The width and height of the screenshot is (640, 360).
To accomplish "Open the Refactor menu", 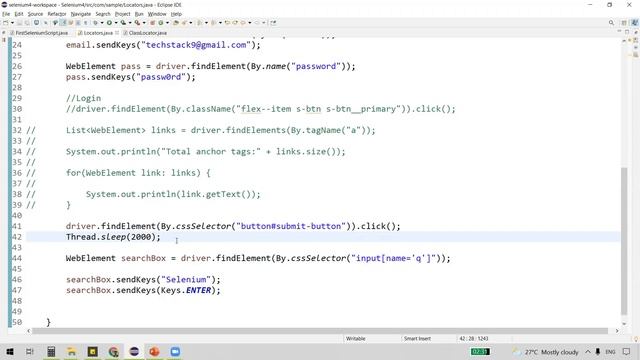I will 57,14.
